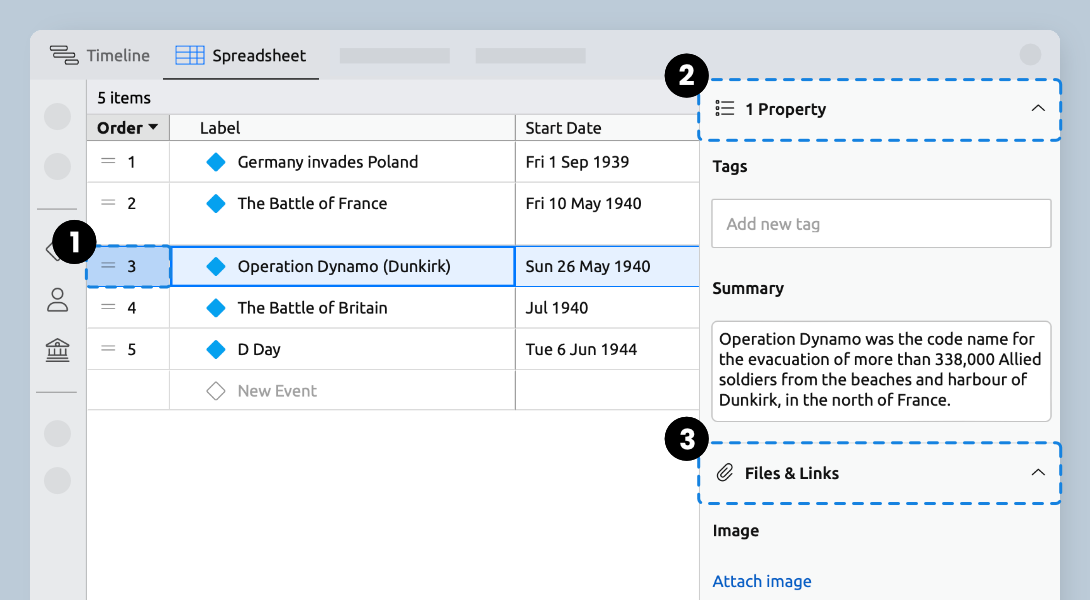Image resolution: width=1090 pixels, height=600 pixels.
Task: Click the empty diamond icon for New Event
Action: 216,391
